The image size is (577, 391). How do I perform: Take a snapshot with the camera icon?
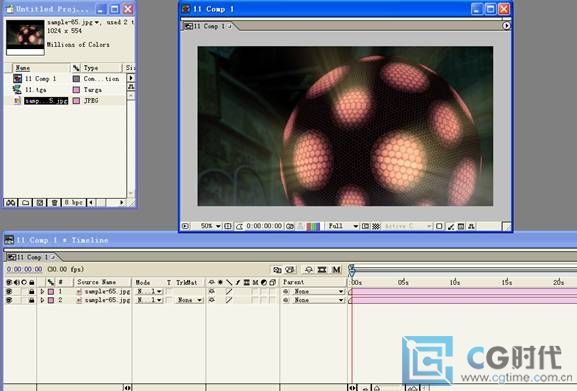tap(290, 226)
